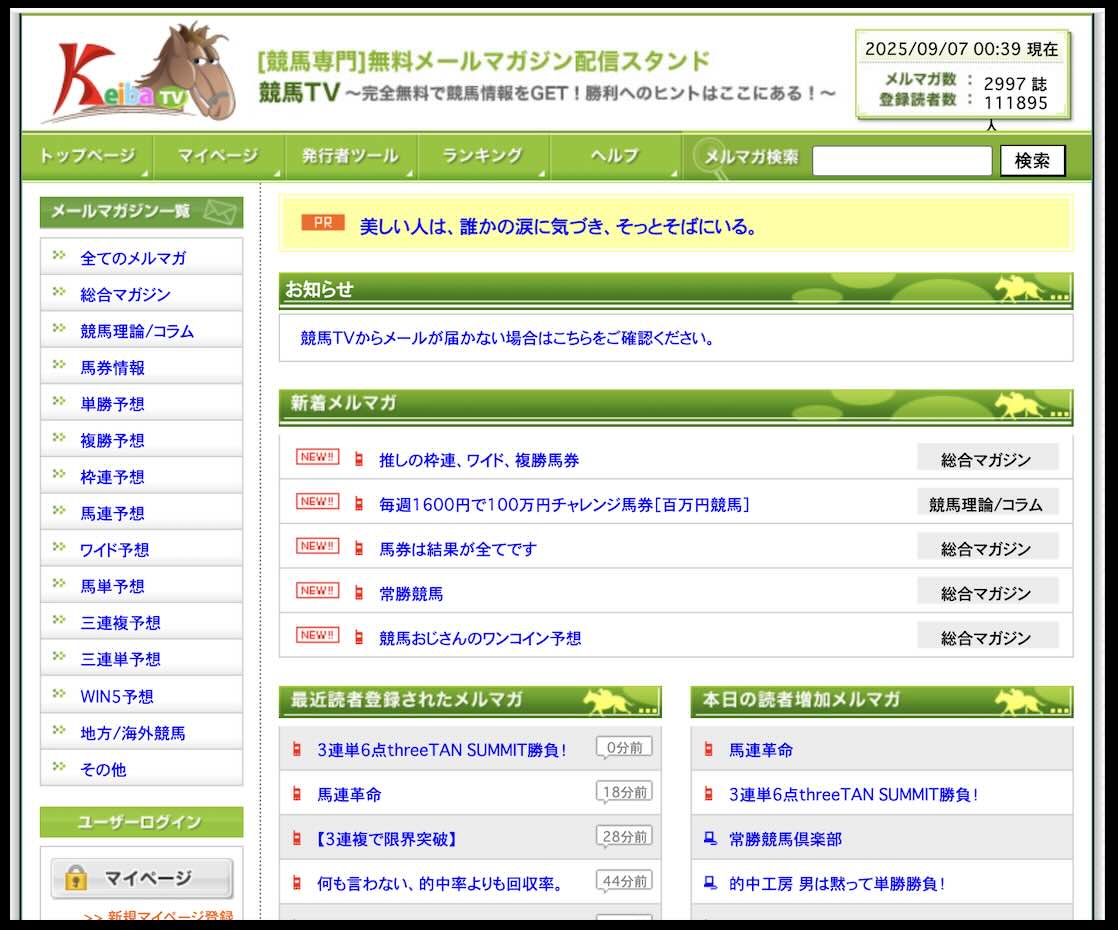Click the envelope icon in メールマガジン一覧 header
Viewport: 1118px width, 930px height.
(x=219, y=212)
